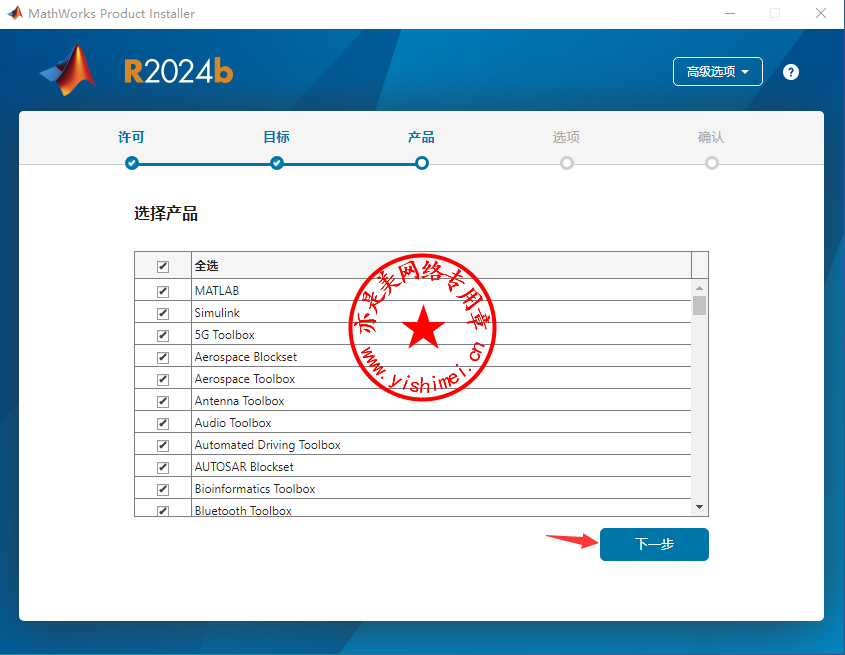This screenshot has height=655, width=845.
Task: Toggle the Automated Driving Toolbox checkbox
Action: pos(163,445)
